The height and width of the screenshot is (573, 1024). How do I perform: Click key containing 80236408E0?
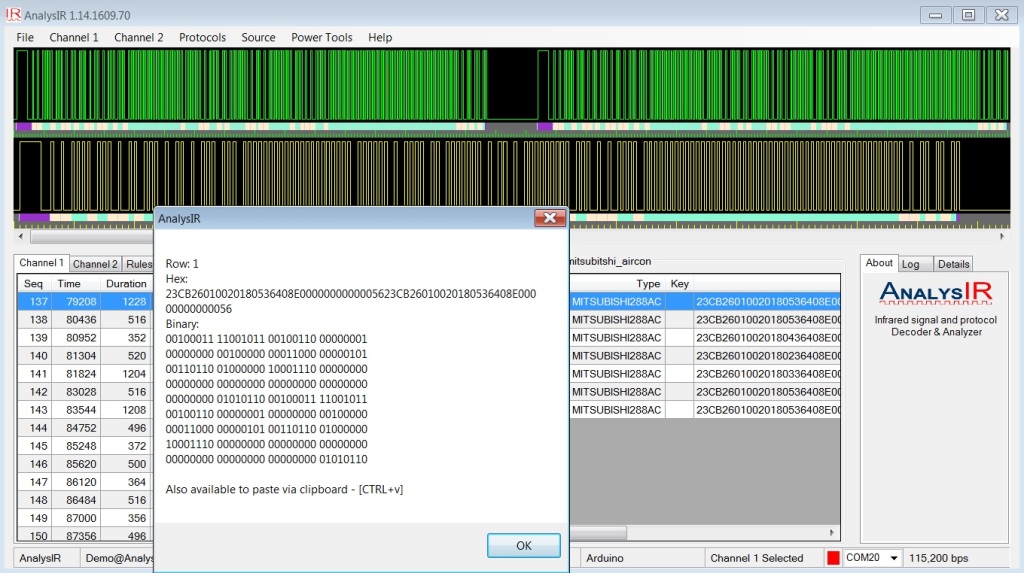768,355
